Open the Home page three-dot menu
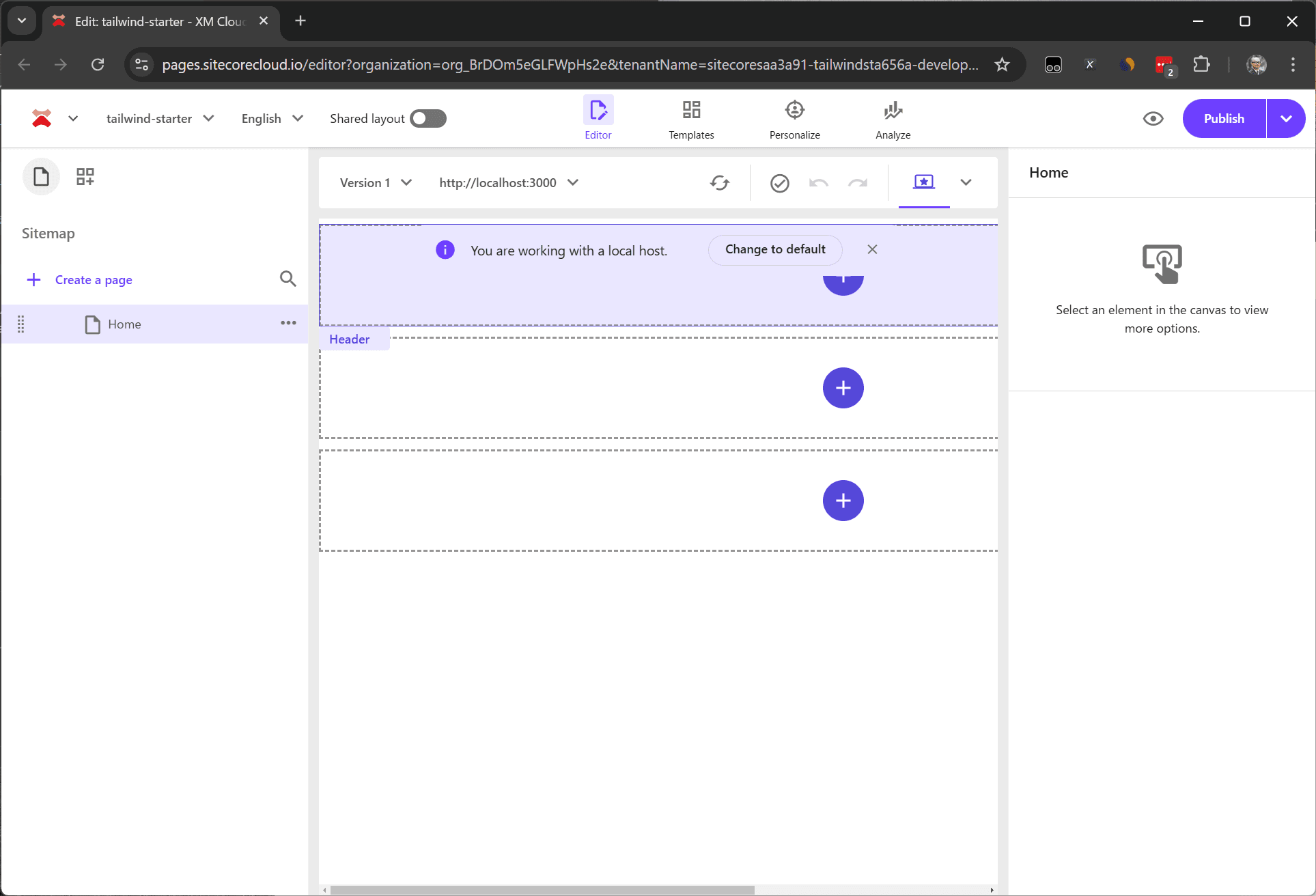Screen dimensions: 1316x896 point(288,323)
